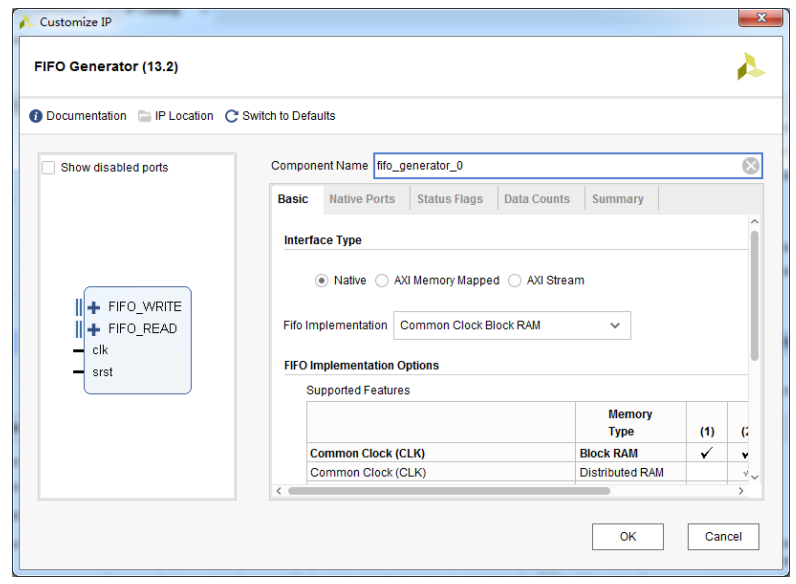
Task: Switch to the Basic tab
Action: pyautogui.click(x=293, y=199)
